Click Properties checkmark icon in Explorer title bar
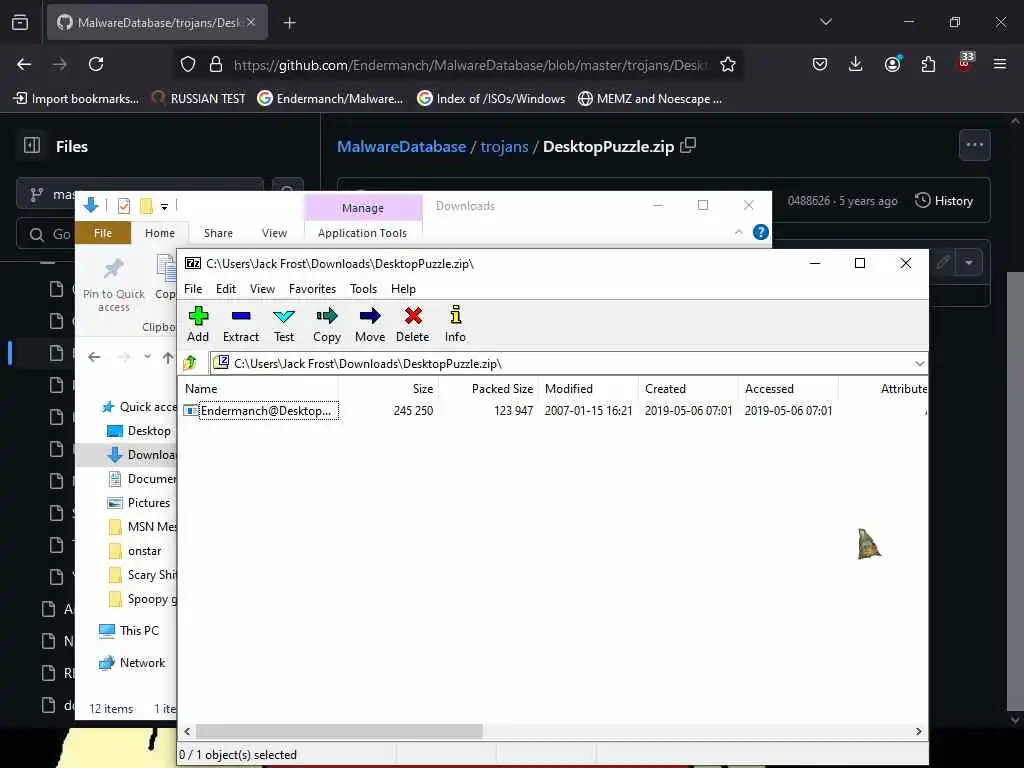1024x768 pixels. pos(123,206)
